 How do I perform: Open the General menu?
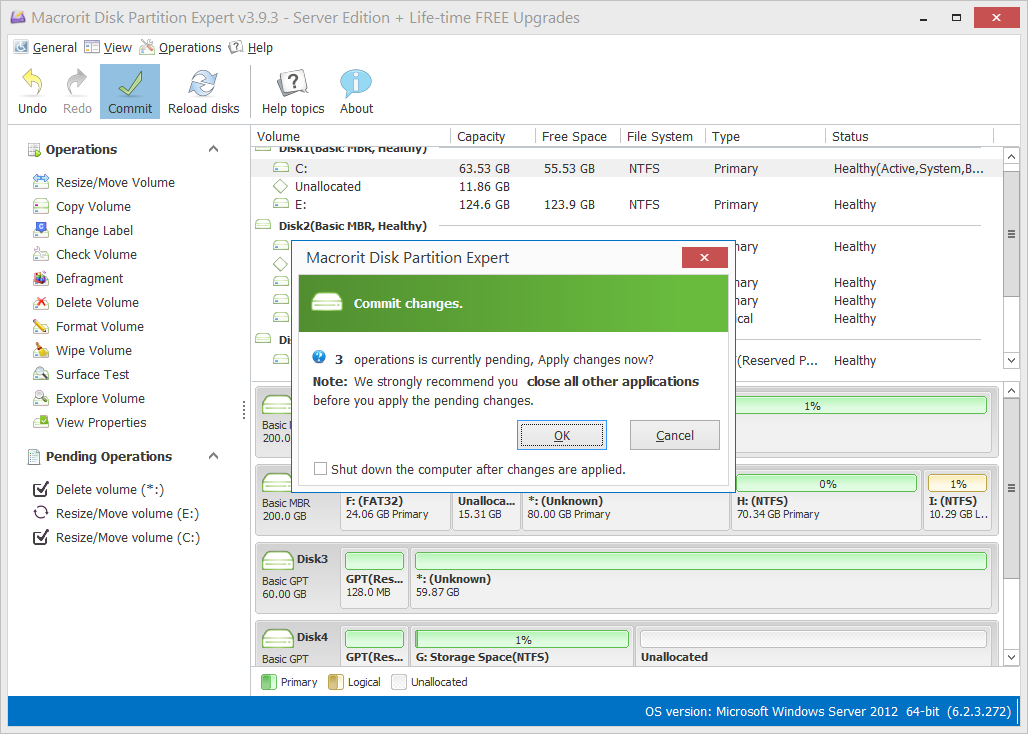[x=45, y=47]
